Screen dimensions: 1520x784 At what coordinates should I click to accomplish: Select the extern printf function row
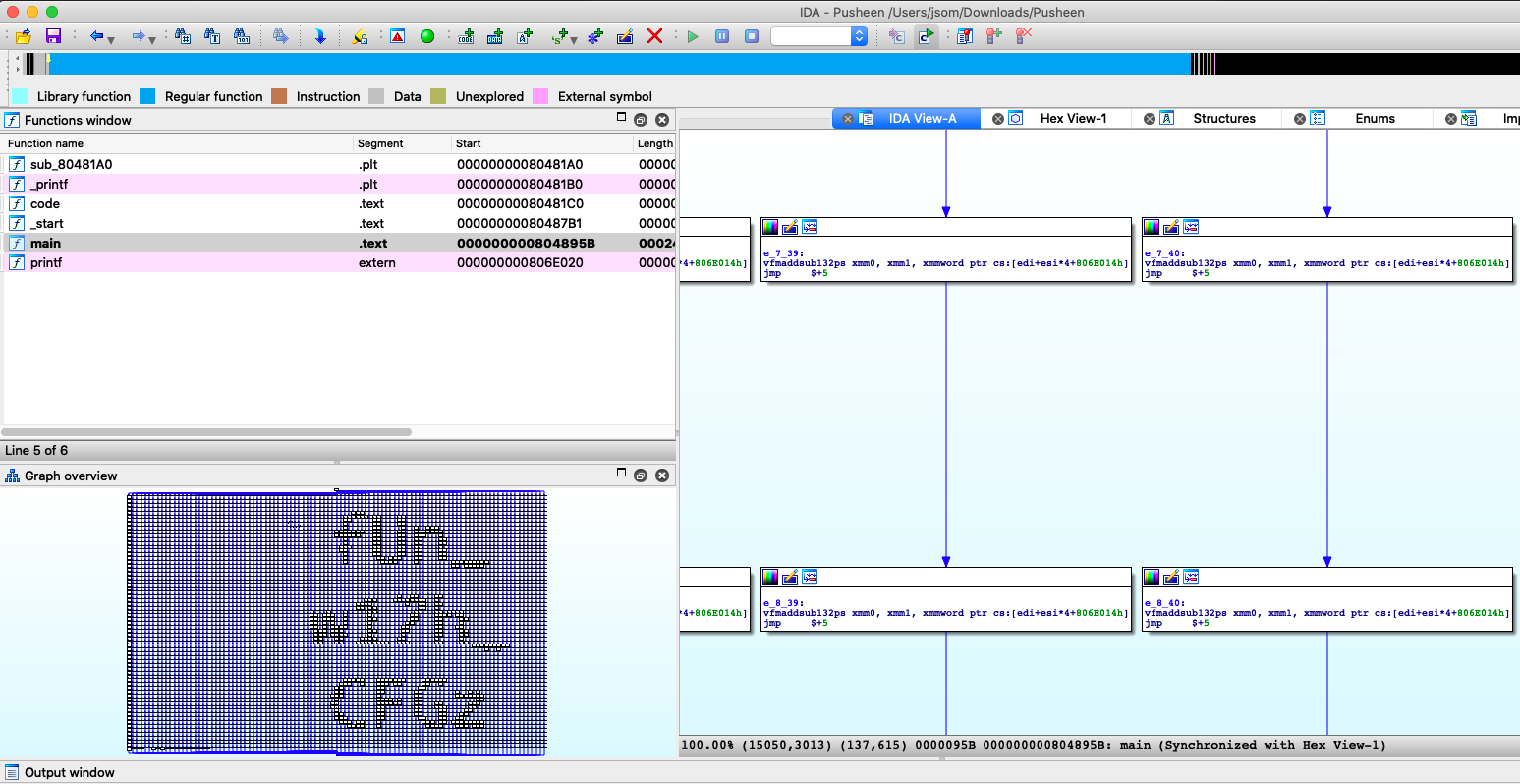[x=339, y=262]
